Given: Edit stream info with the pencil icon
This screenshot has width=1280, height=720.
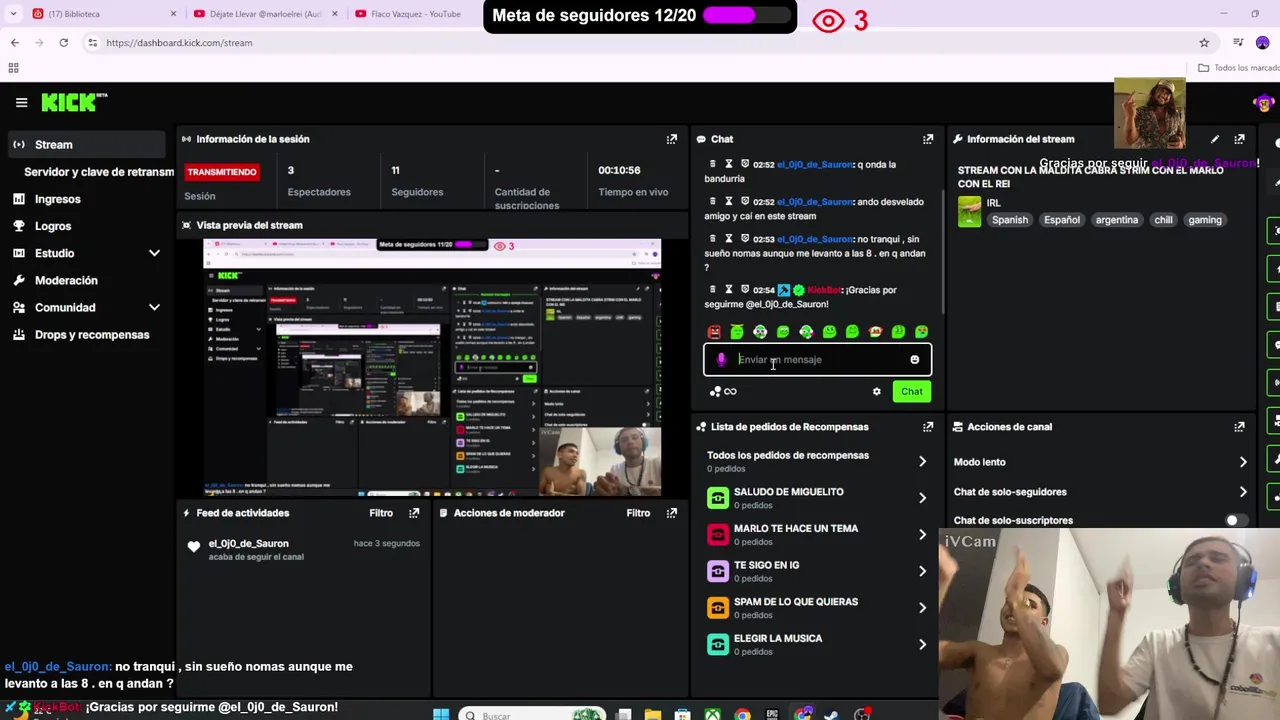Looking at the screenshot, I should coord(1214,139).
